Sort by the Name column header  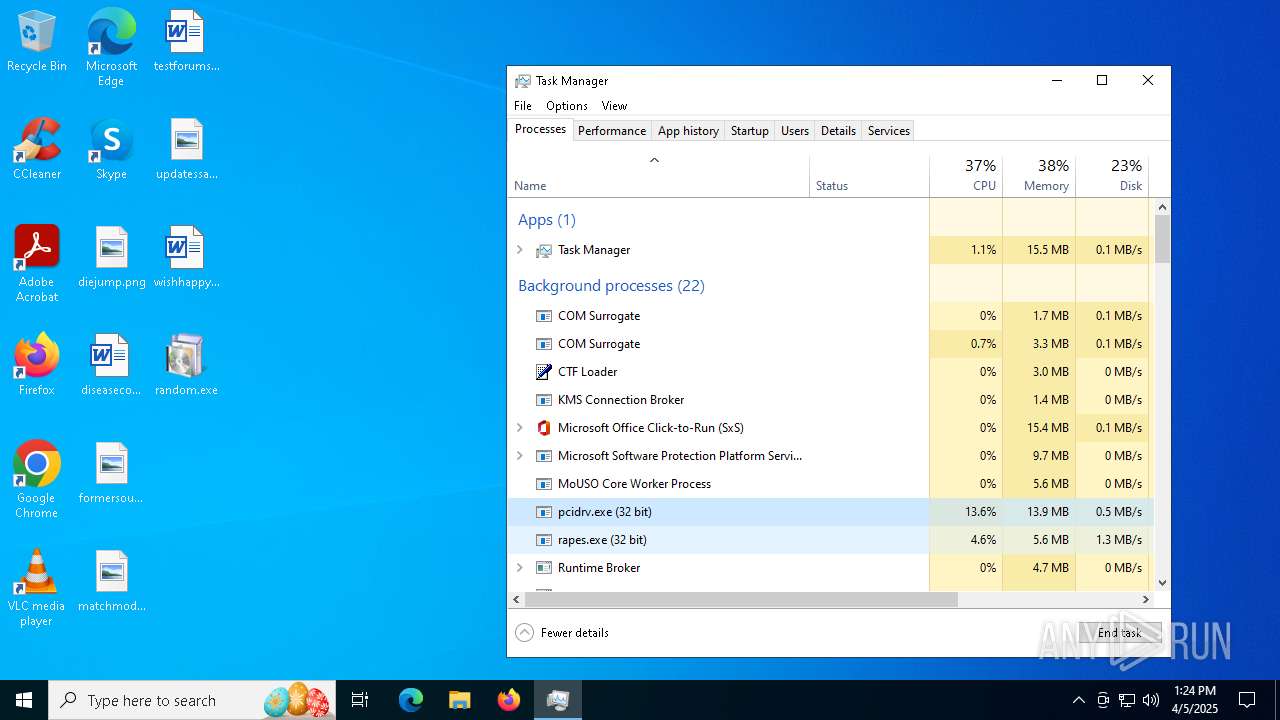(x=658, y=176)
